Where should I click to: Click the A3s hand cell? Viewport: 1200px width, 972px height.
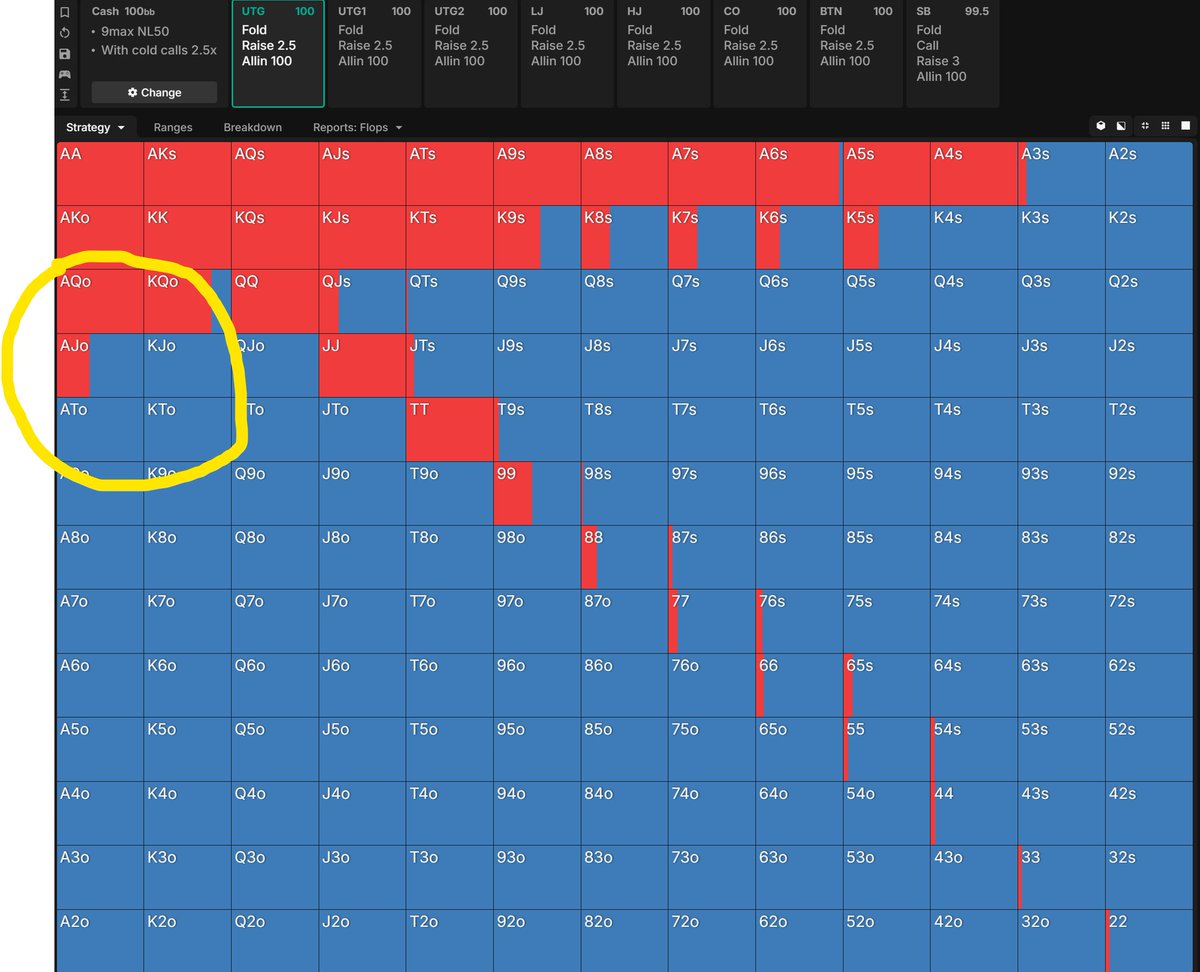pos(1062,174)
